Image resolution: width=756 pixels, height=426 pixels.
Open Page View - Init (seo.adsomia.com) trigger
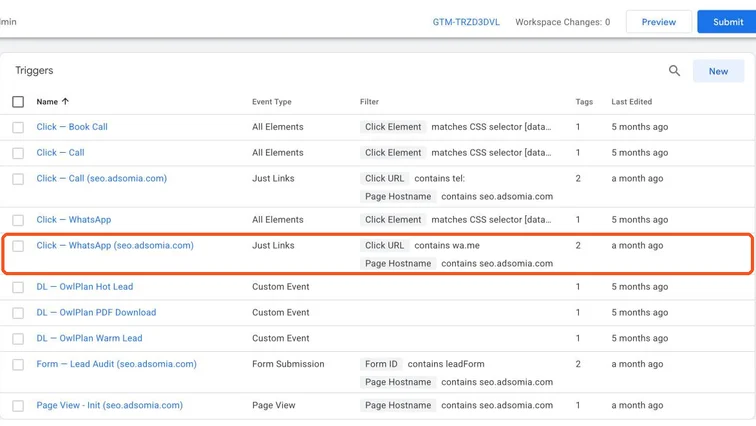pos(109,405)
